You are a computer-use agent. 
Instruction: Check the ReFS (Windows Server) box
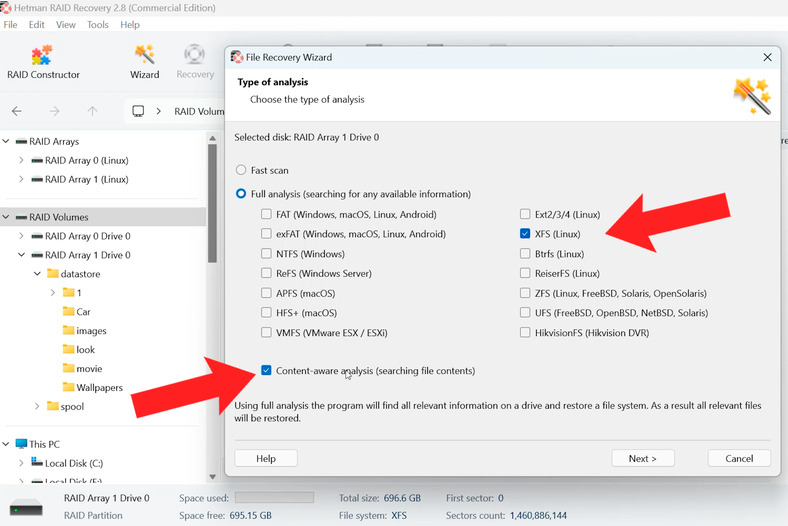(x=266, y=273)
